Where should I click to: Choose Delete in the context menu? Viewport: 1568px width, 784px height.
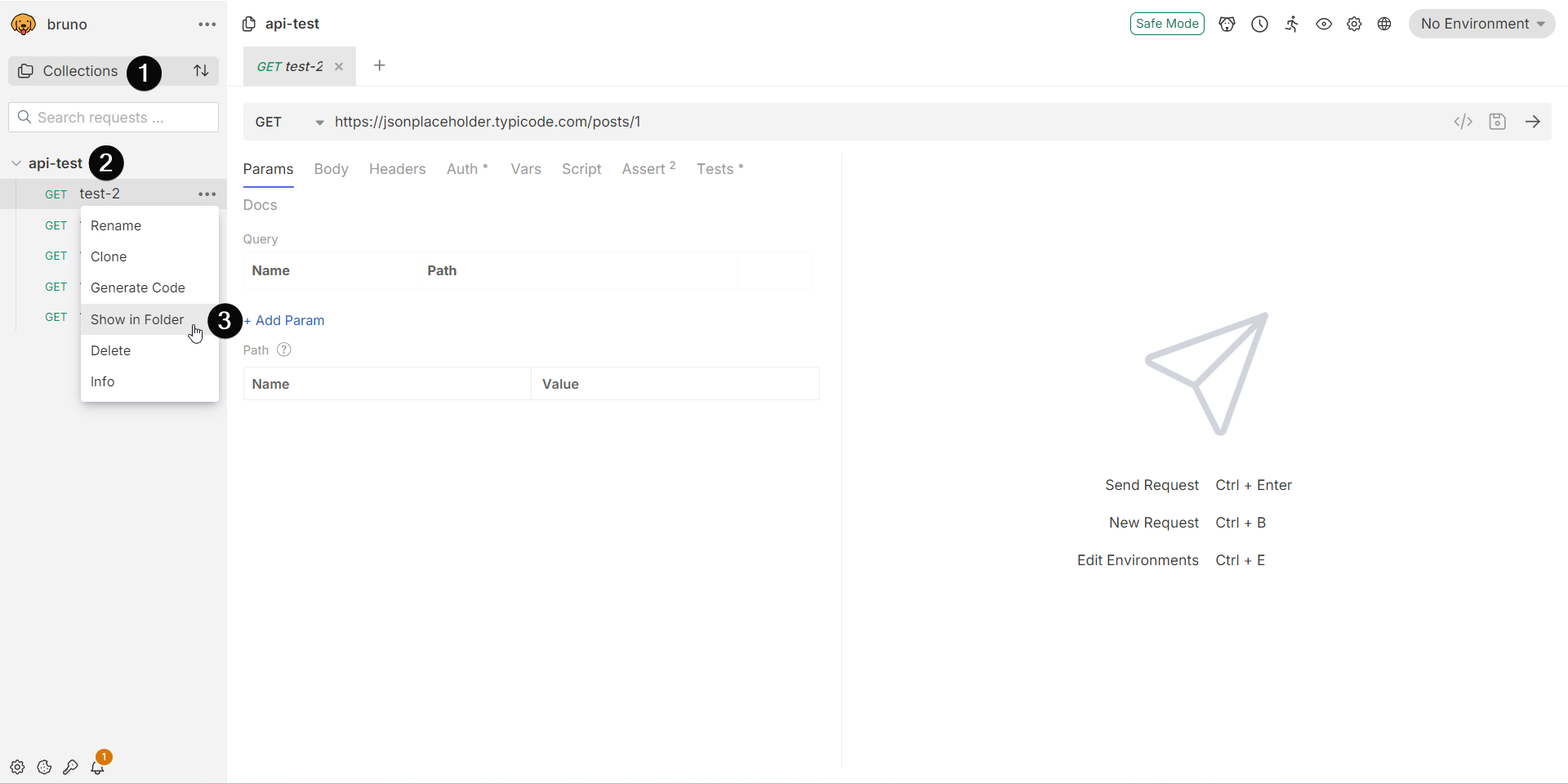click(x=111, y=350)
